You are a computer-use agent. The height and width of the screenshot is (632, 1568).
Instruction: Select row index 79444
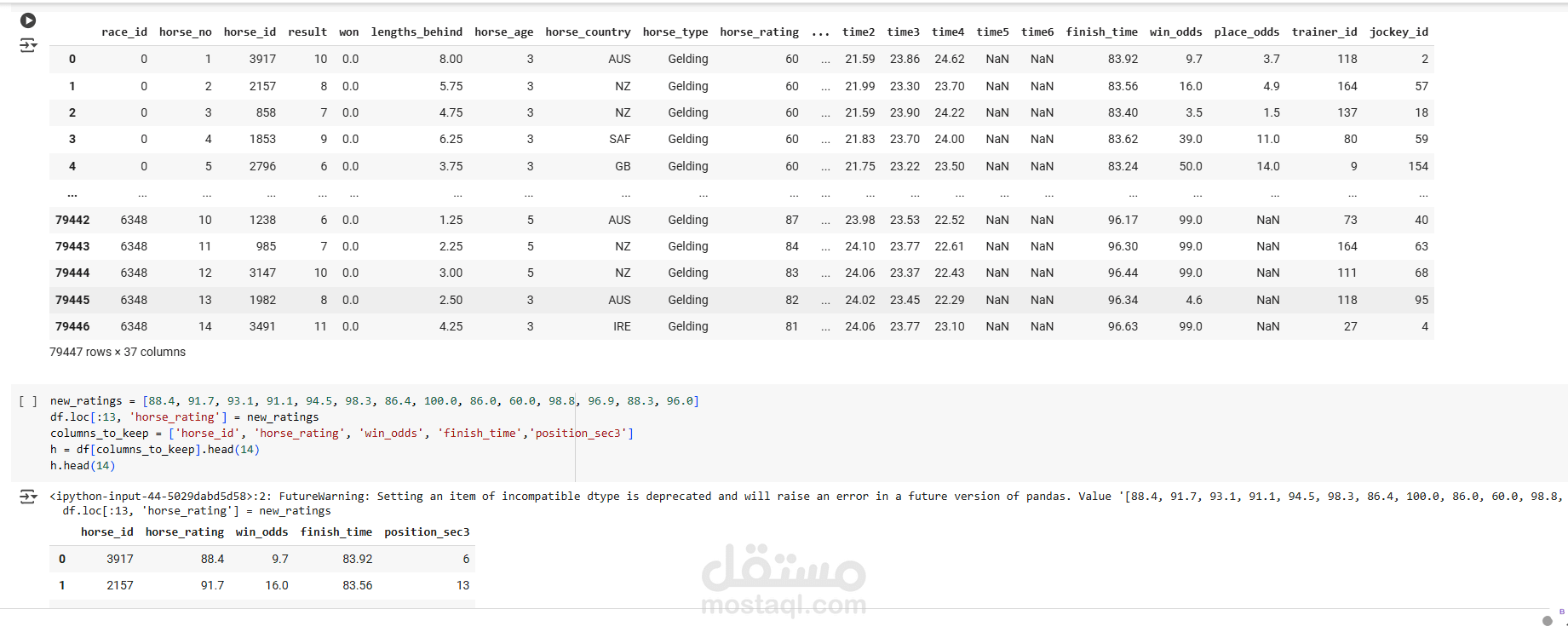tap(72, 273)
